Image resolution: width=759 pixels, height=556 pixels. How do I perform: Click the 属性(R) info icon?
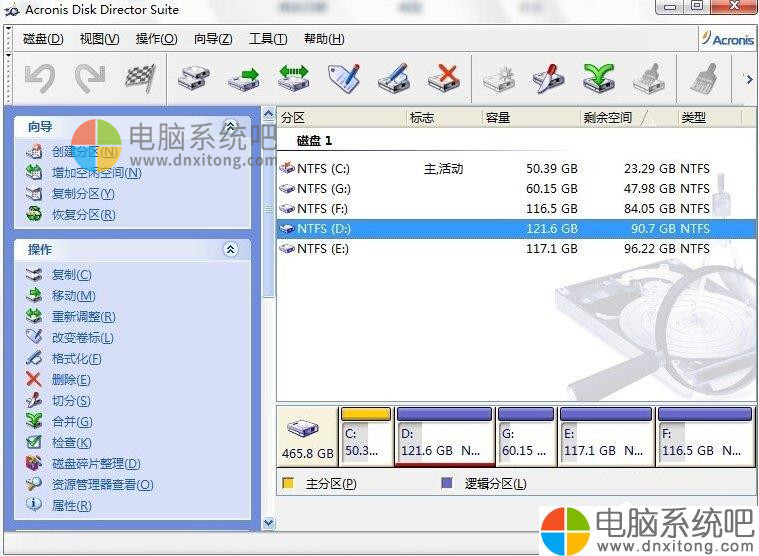[x=33, y=504]
